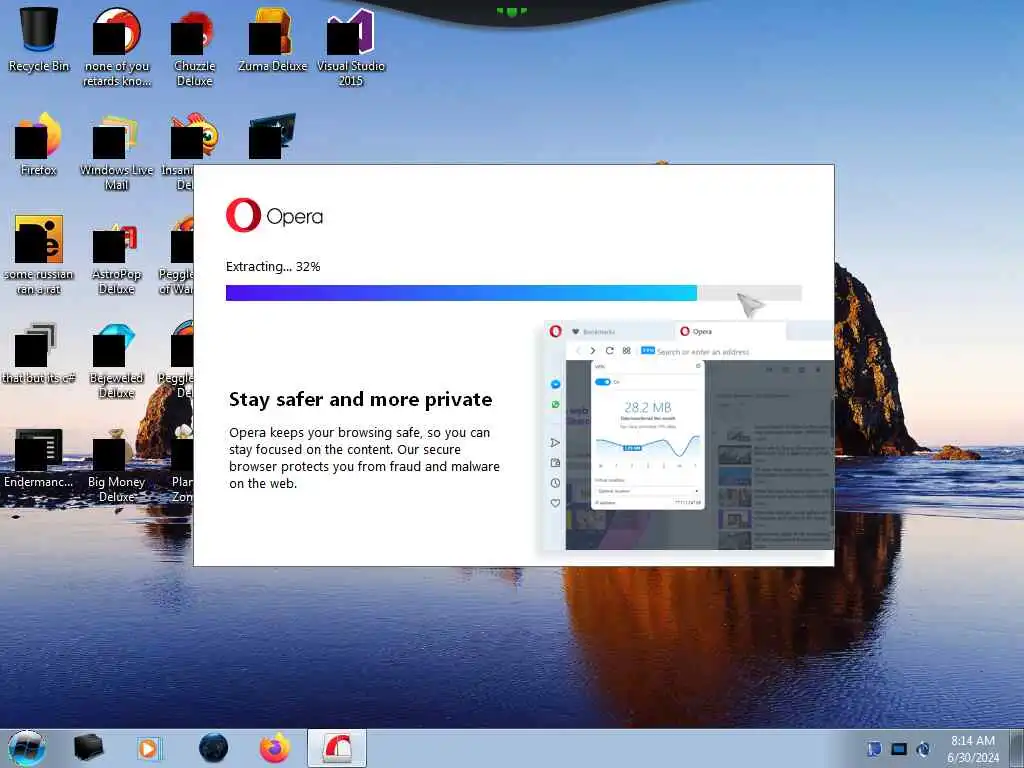Open the black box icon in the taskbar
This screenshot has height=768, width=1024.
pyautogui.click(x=88, y=748)
